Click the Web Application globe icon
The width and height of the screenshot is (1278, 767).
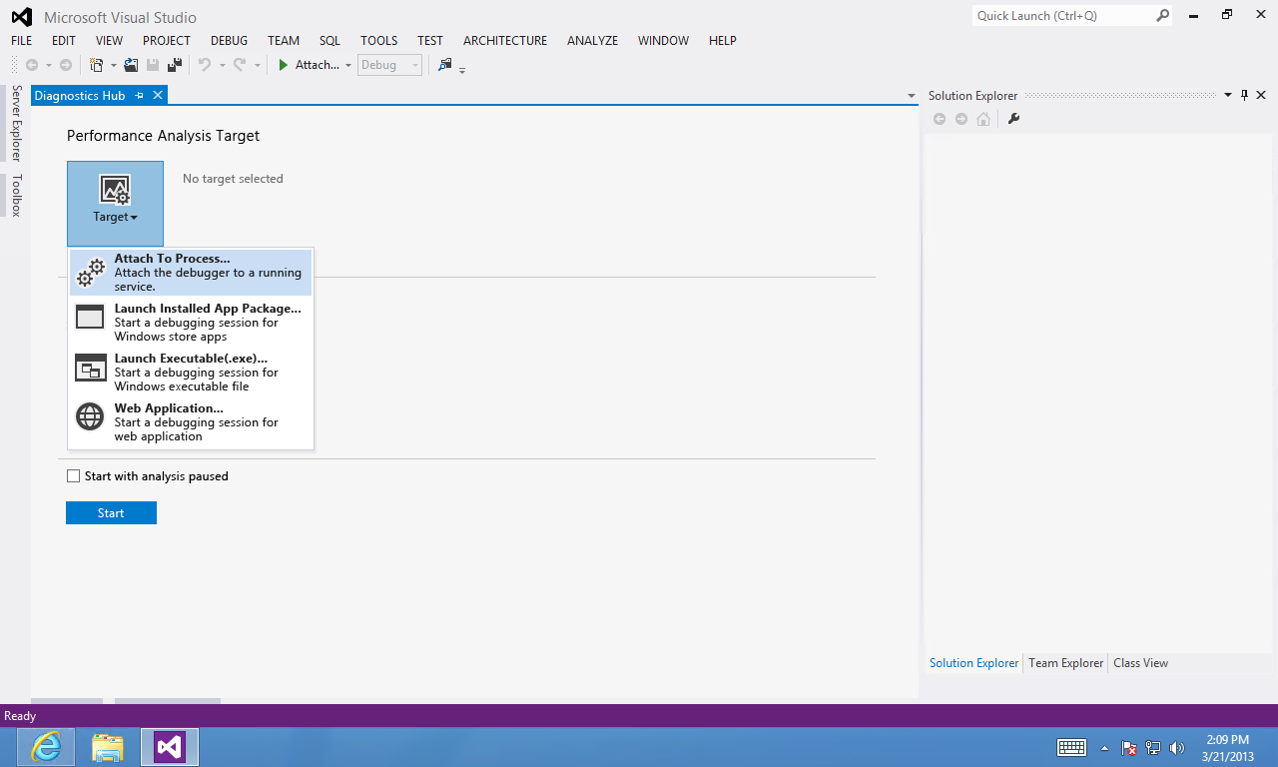[90, 416]
